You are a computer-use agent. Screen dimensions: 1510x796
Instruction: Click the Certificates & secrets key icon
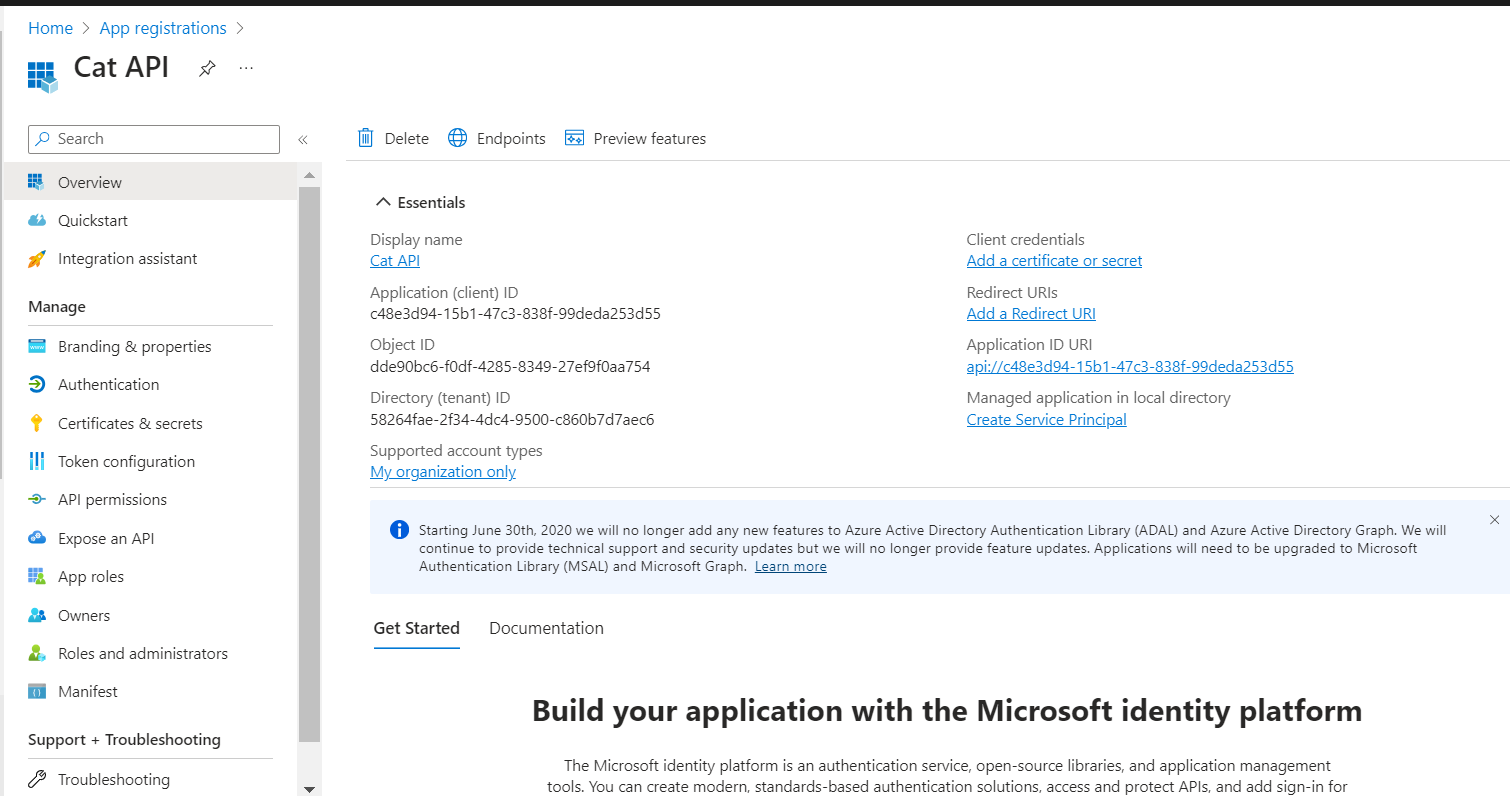coord(37,423)
